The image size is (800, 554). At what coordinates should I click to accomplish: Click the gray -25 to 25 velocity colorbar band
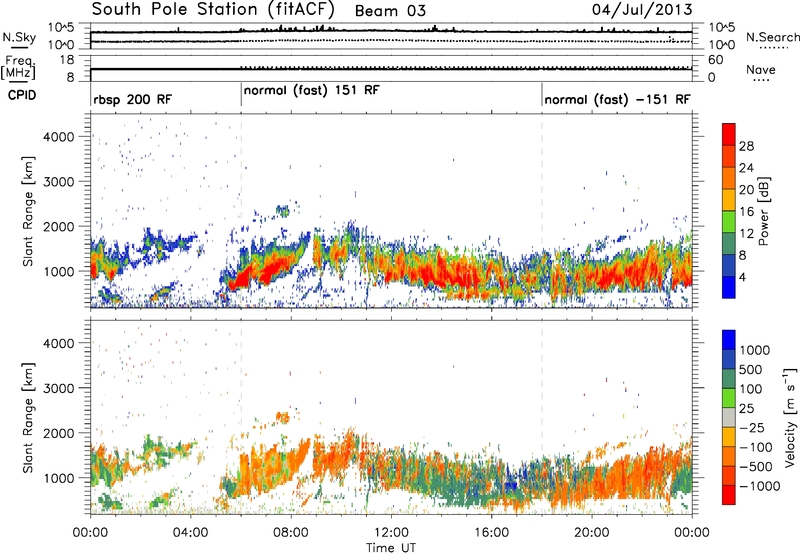click(x=729, y=418)
